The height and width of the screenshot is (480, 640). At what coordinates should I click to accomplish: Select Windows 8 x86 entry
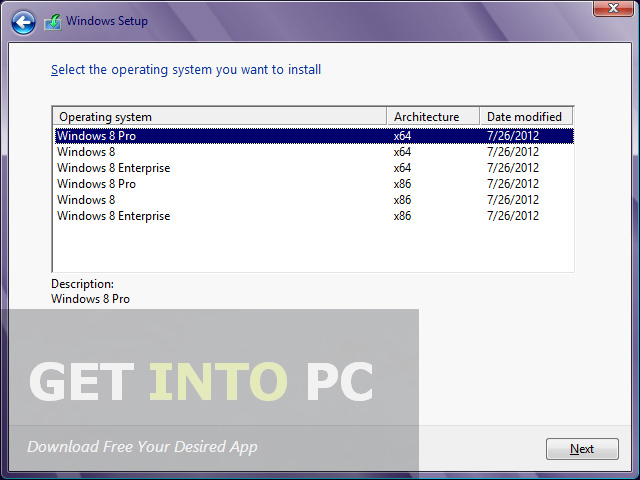(314, 200)
